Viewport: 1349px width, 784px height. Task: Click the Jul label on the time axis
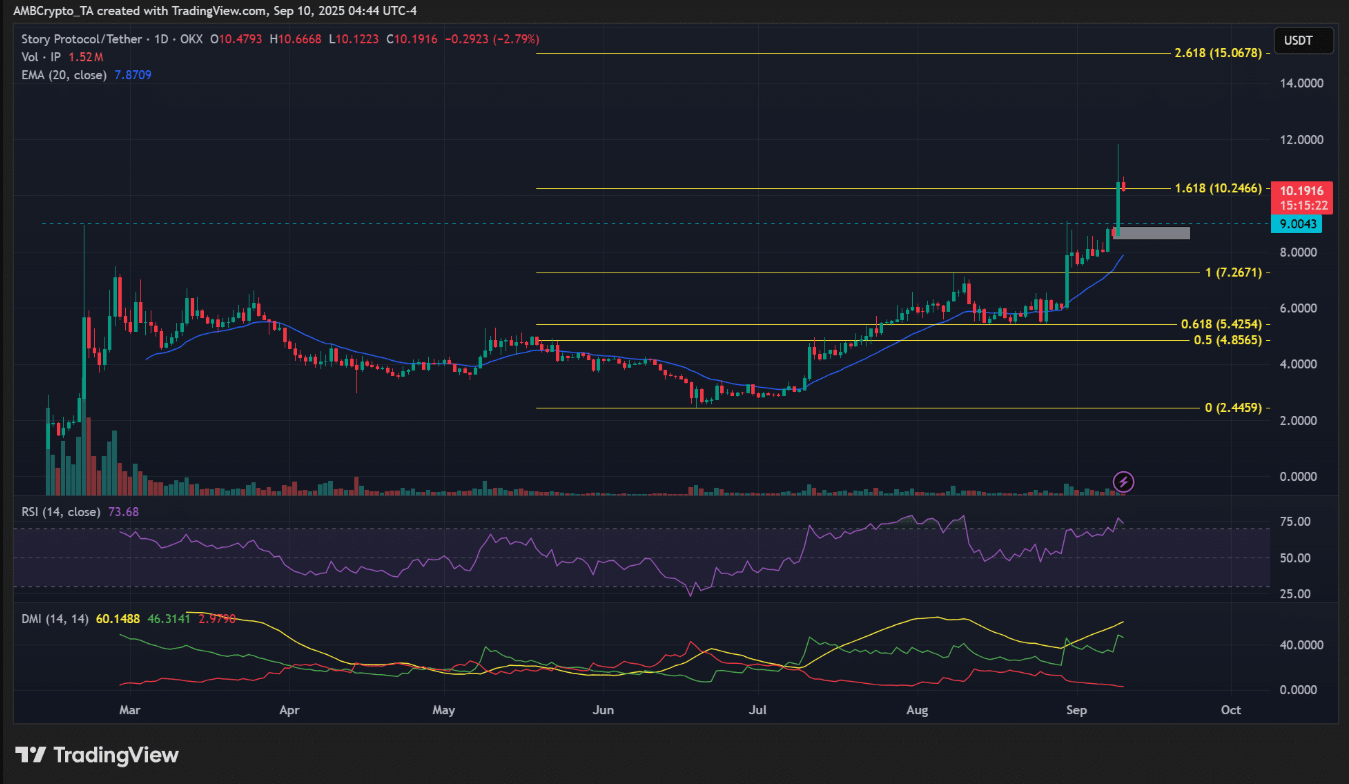(758, 710)
